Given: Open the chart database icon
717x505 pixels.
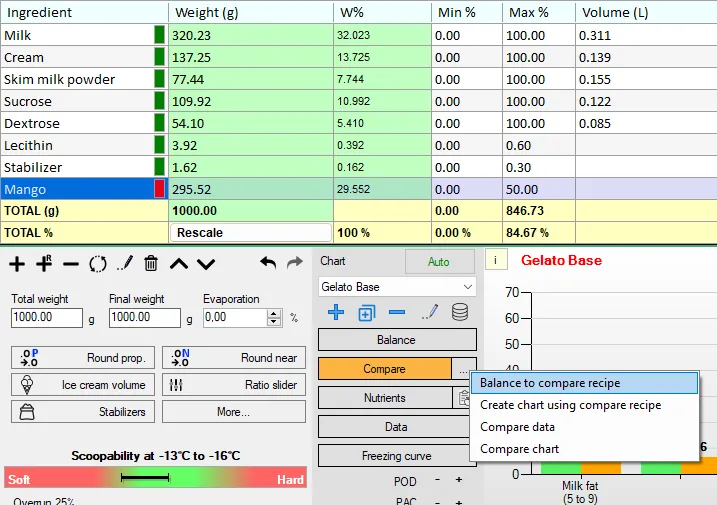Looking at the screenshot, I should pos(460,312).
